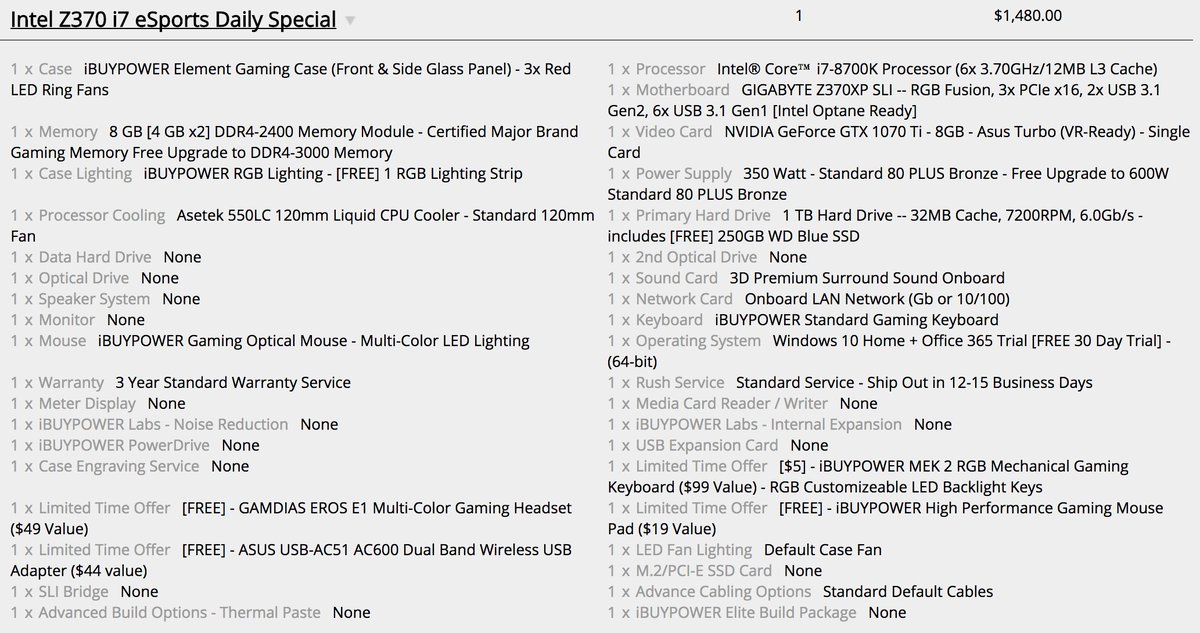This screenshot has height=633, width=1200.
Task: Click the iBUYPOWER Elite Build Package row
Action: tap(757, 613)
